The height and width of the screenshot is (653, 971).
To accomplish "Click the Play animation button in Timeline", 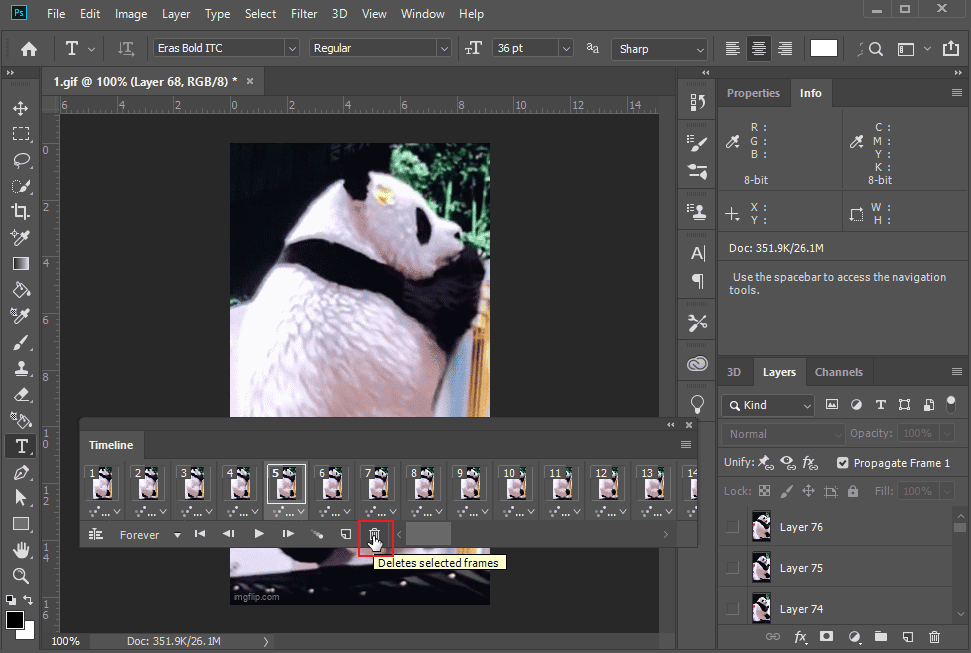I will coord(258,533).
